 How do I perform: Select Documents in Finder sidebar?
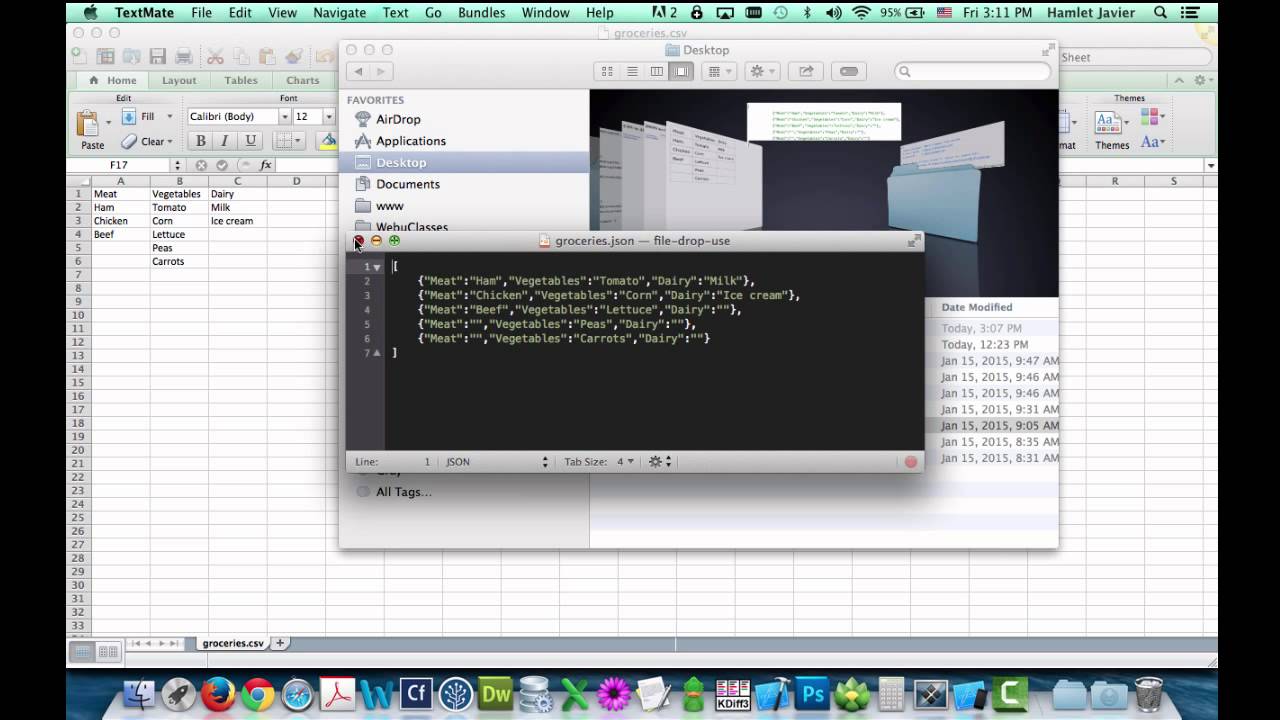(x=407, y=184)
